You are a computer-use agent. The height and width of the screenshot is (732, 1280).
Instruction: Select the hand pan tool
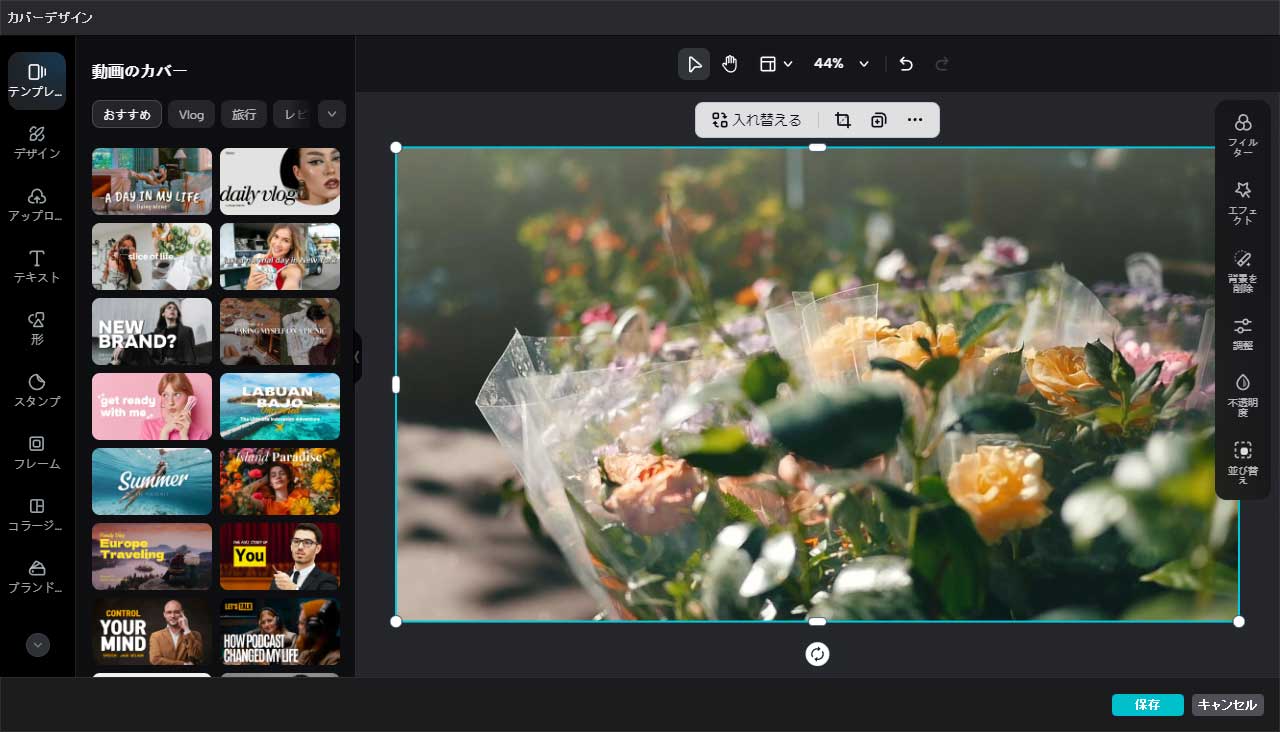pos(730,64)
